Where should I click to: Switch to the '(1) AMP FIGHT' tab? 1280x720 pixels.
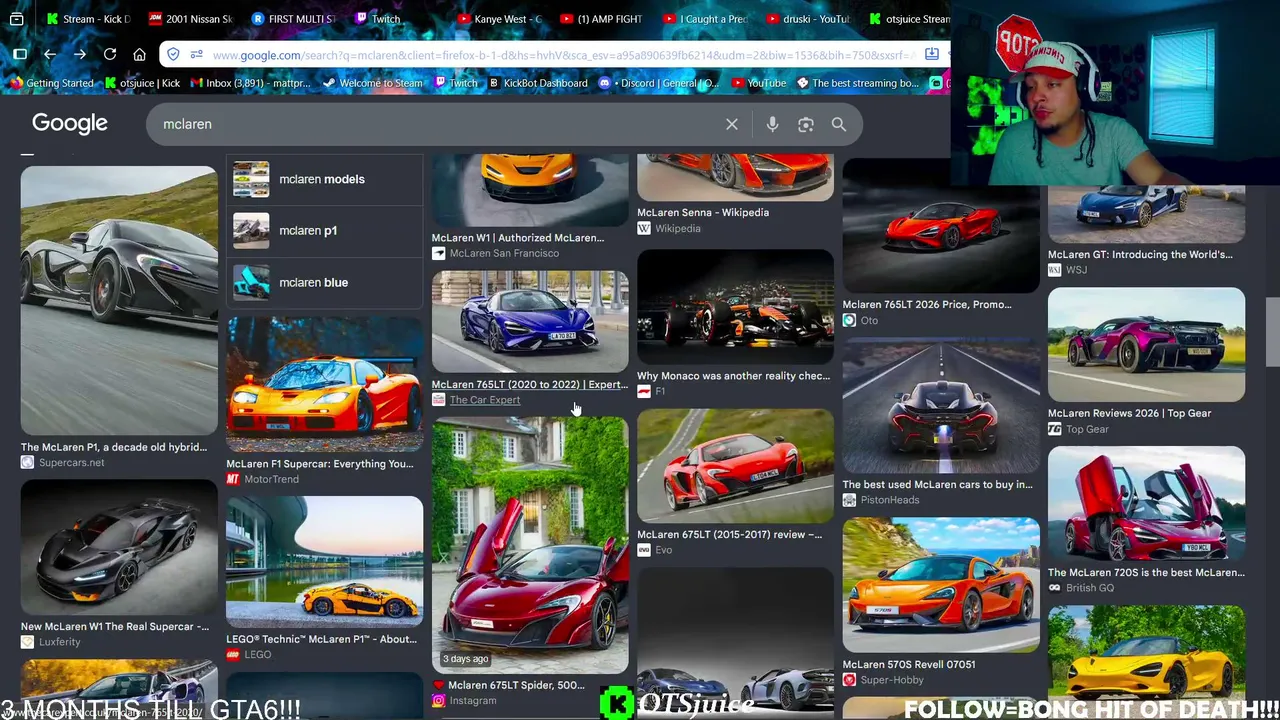[603, 19]
